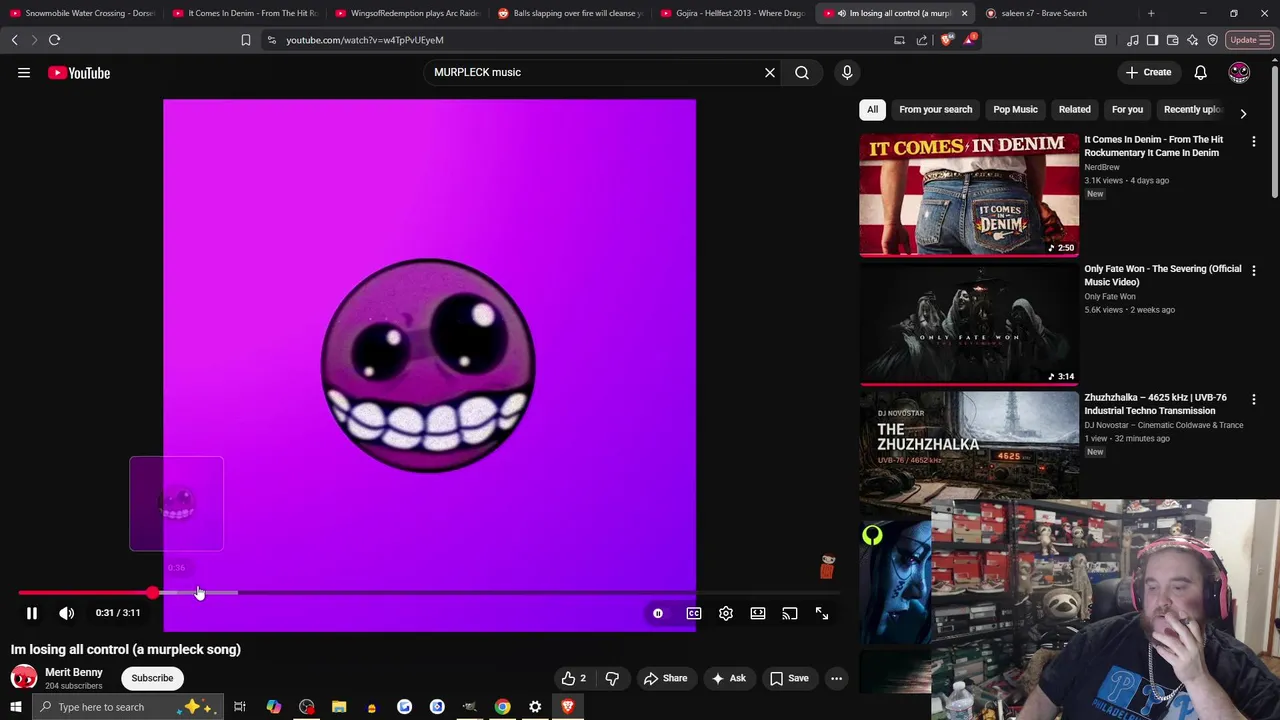Open options for It Comes In Denim video
This screenshot has height=720, width=1280.
click(1253, 142)
